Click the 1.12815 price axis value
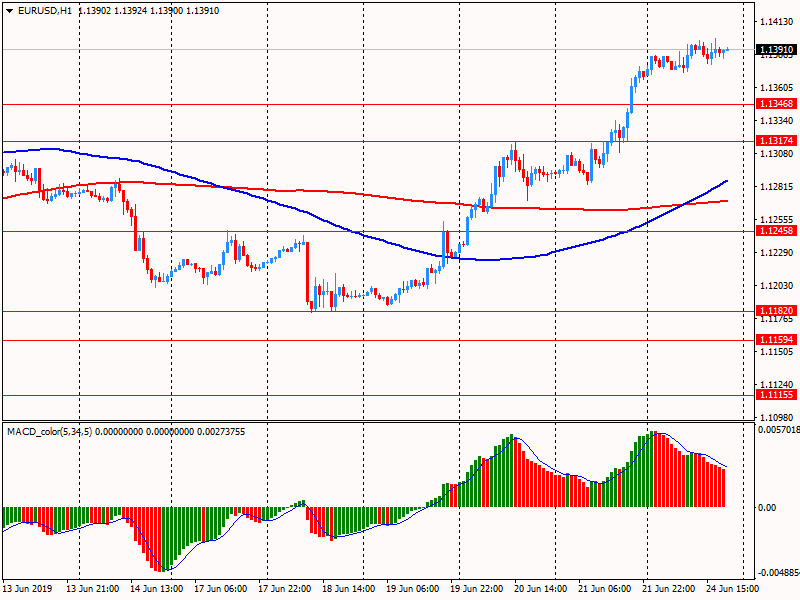Image resolution: width=800 pixels, height=600 pixels. click(x=777, y=187)
